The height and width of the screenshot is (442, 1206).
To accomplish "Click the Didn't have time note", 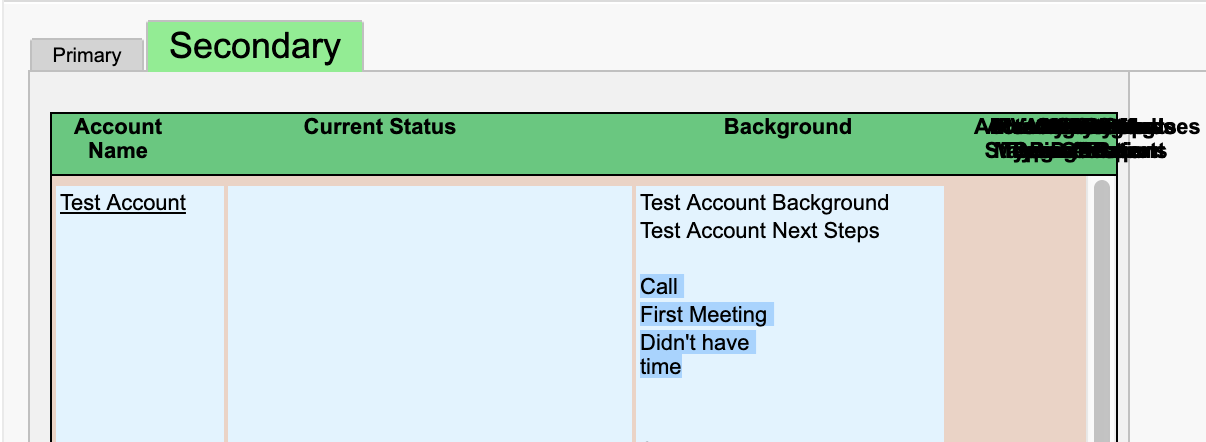I will coord(697,355).
